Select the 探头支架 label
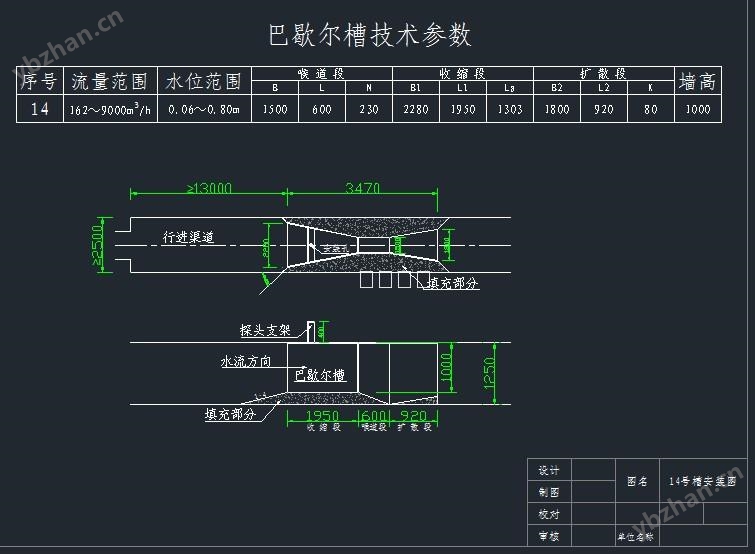The height and width of the screenshot is (554, 755). (265, 329)
